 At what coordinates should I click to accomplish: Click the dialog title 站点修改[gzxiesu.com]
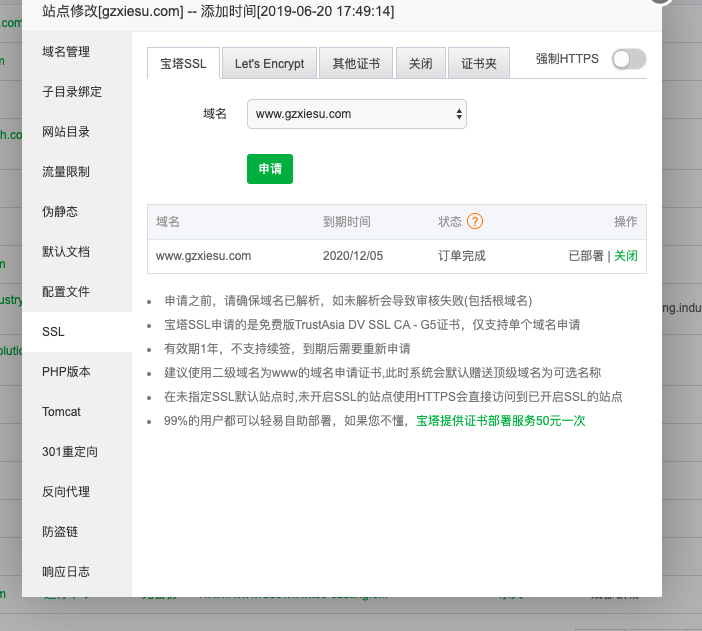(x=113, y=11)
